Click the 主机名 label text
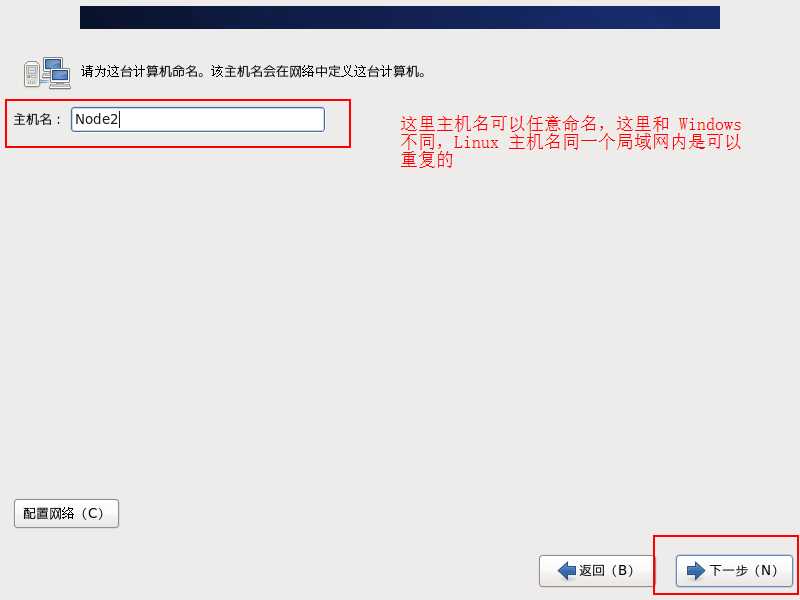The height and width of the screenshot is (600, 800). click(37, 120)
